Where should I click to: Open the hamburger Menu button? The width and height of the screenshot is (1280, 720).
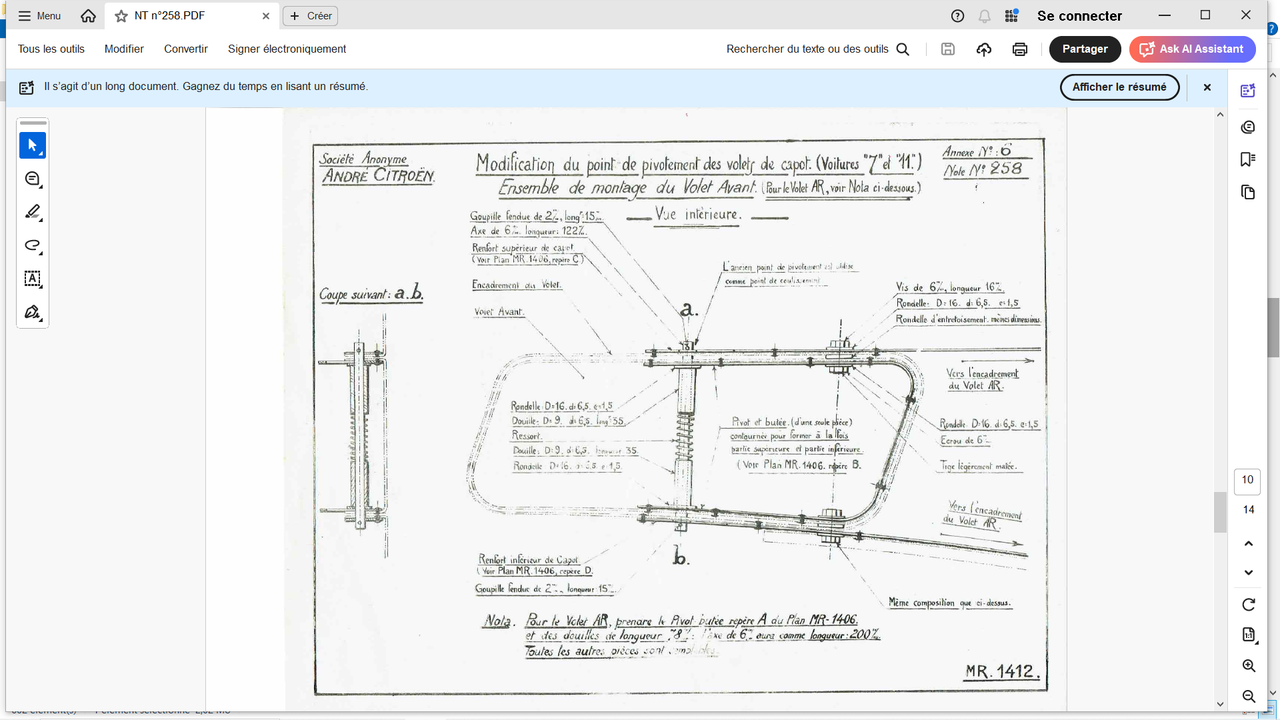pyautogui.click(x=40, y=16)
